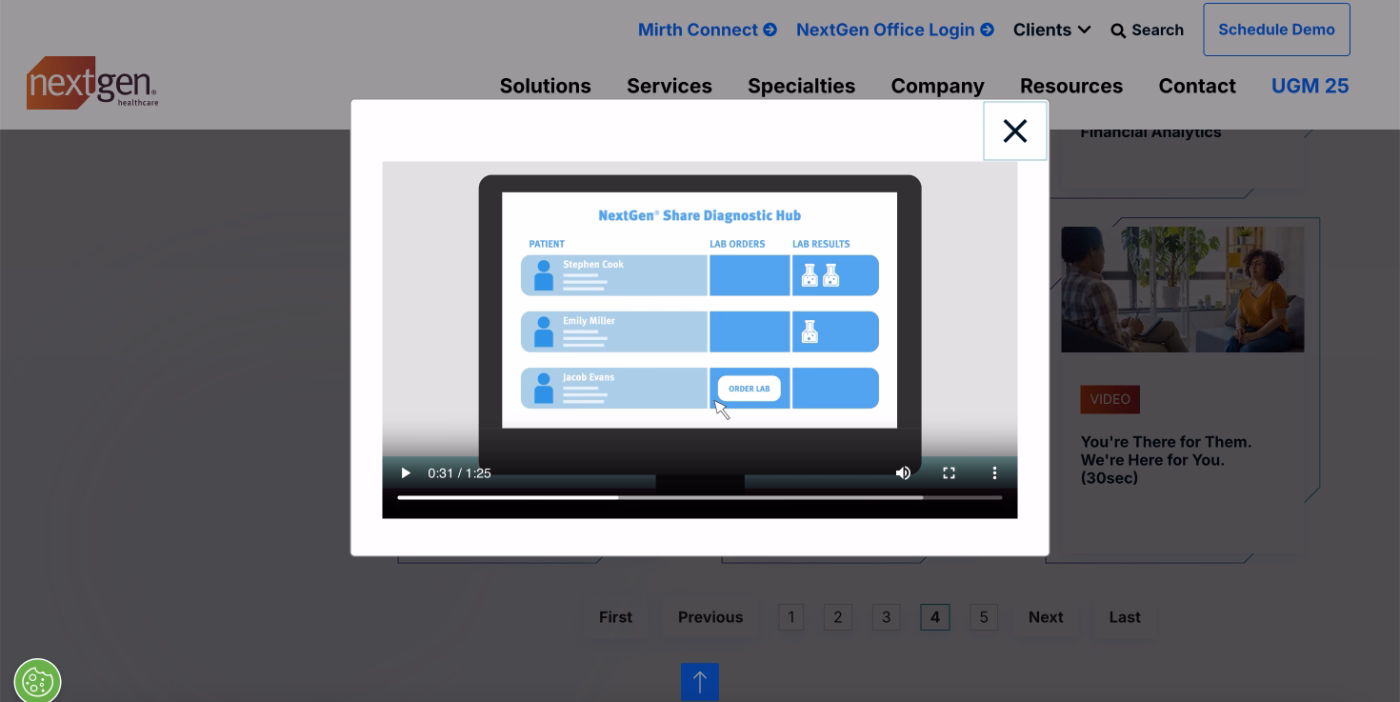Image resolution: width=1400 pixels, height=702 pixels.
Task: Expand the Solutions navigation menu
Action: coord(545,86)
